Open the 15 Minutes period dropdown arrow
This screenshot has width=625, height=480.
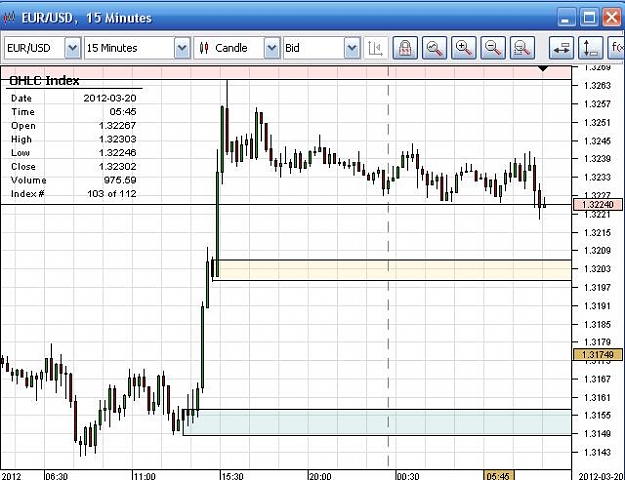(x=182, y=48)
